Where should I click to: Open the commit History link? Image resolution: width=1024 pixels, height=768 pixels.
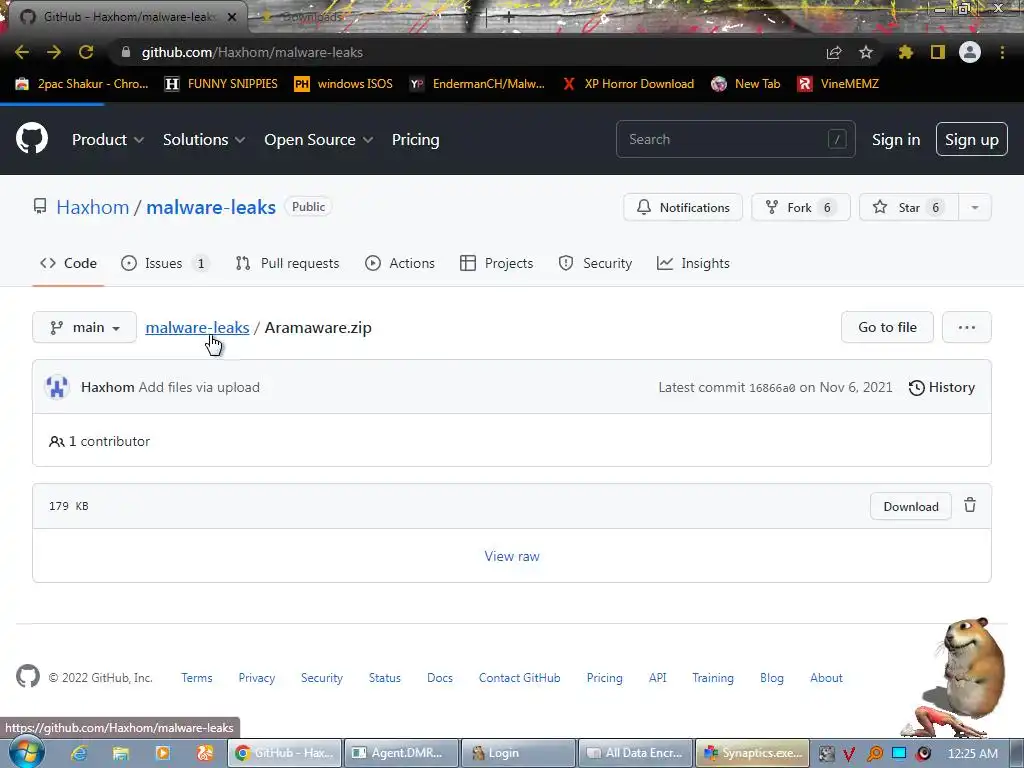pos(942,387)
